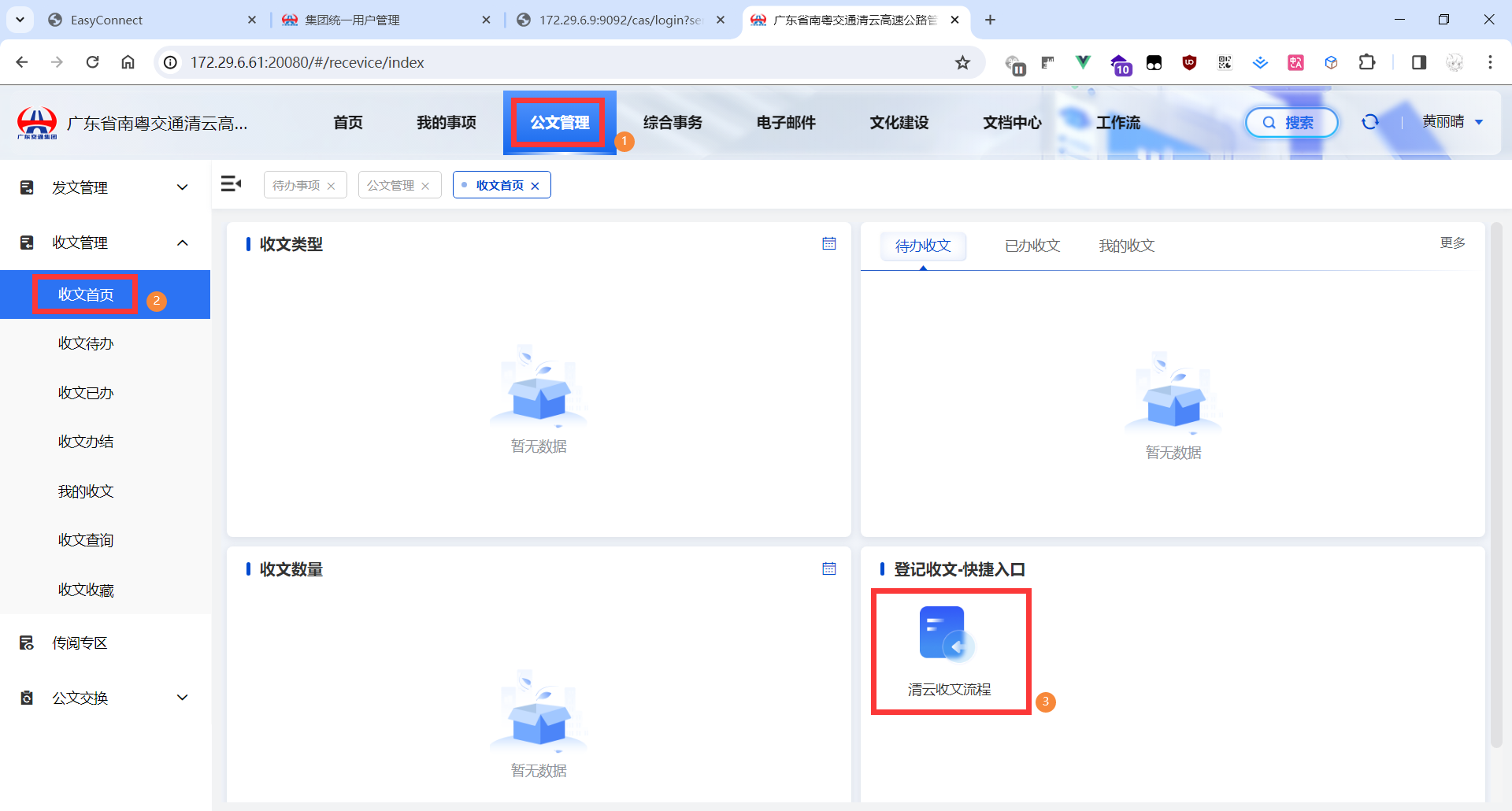Switch to the cas/login browser tab
This screenshot has height=811, width=1512.
[x=621, y=20]
